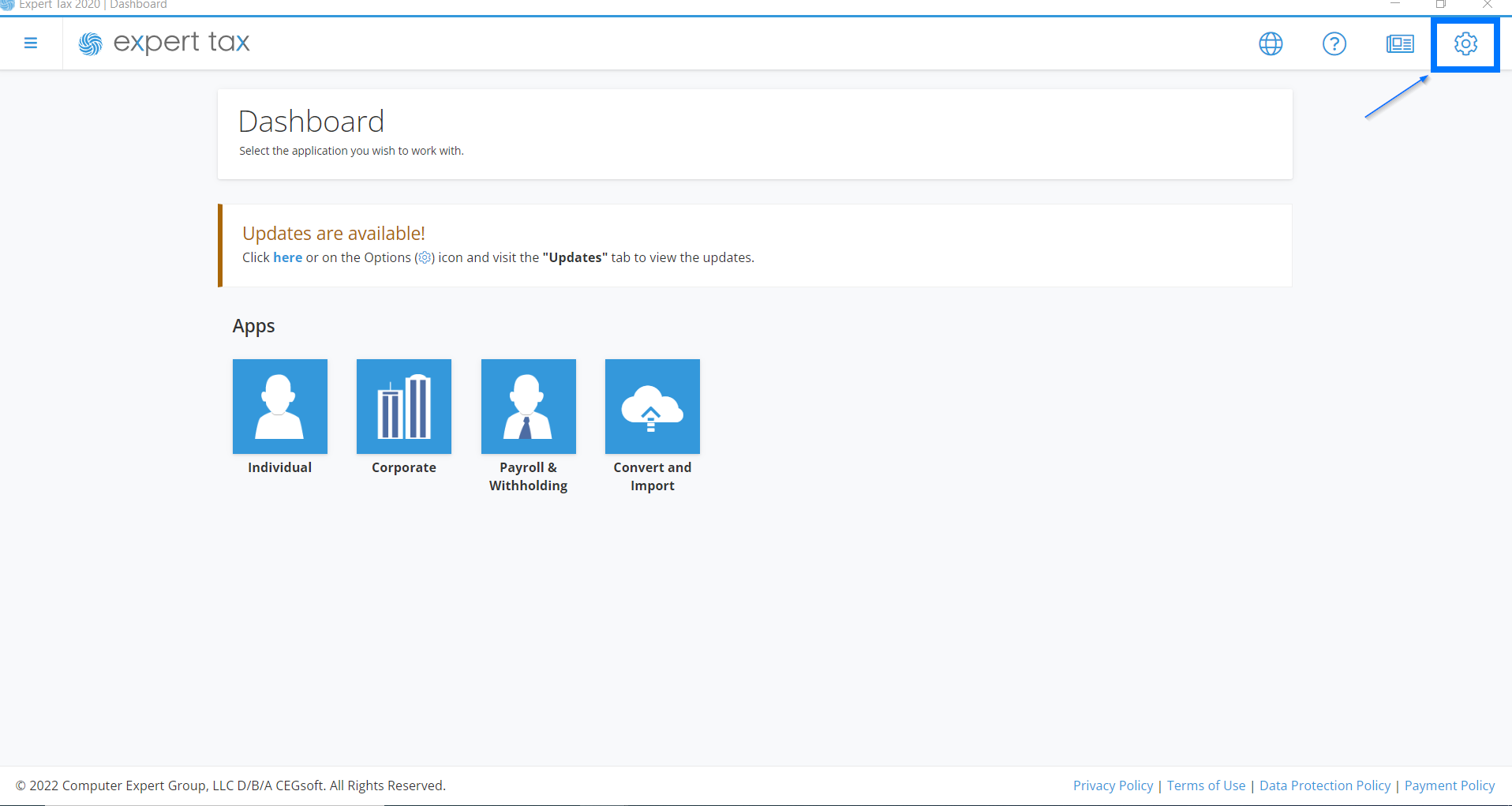Launch the Corporate app tile
Screen dimensions: 1512x806
pyautogui.click(x=404, y=407)
